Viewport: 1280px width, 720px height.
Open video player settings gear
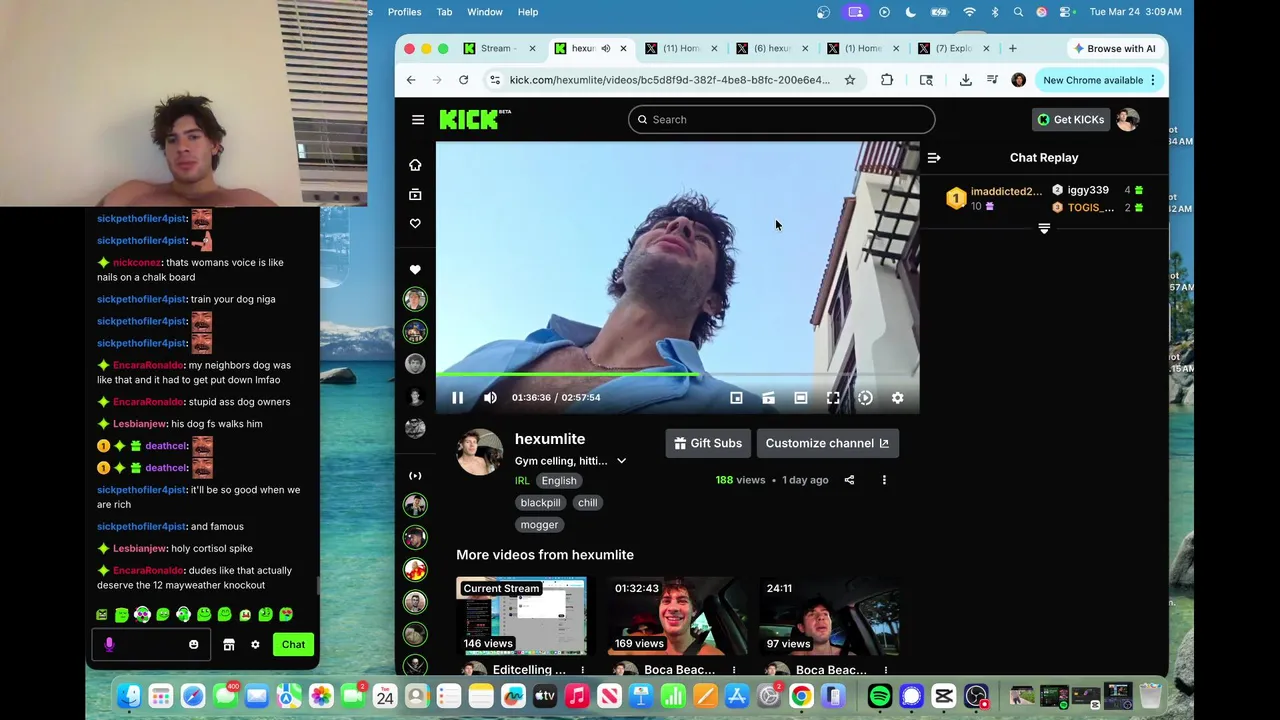(x=898, y=398)
